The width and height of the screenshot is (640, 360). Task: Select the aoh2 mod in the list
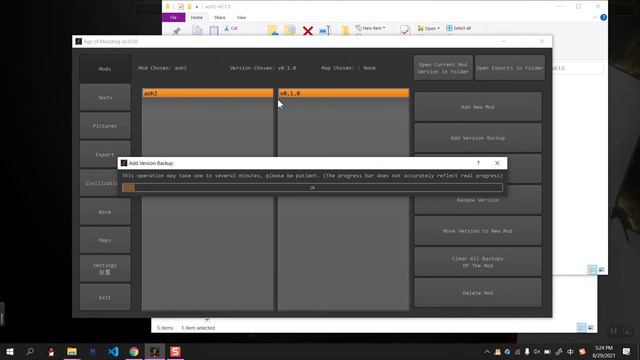(208, 93)
